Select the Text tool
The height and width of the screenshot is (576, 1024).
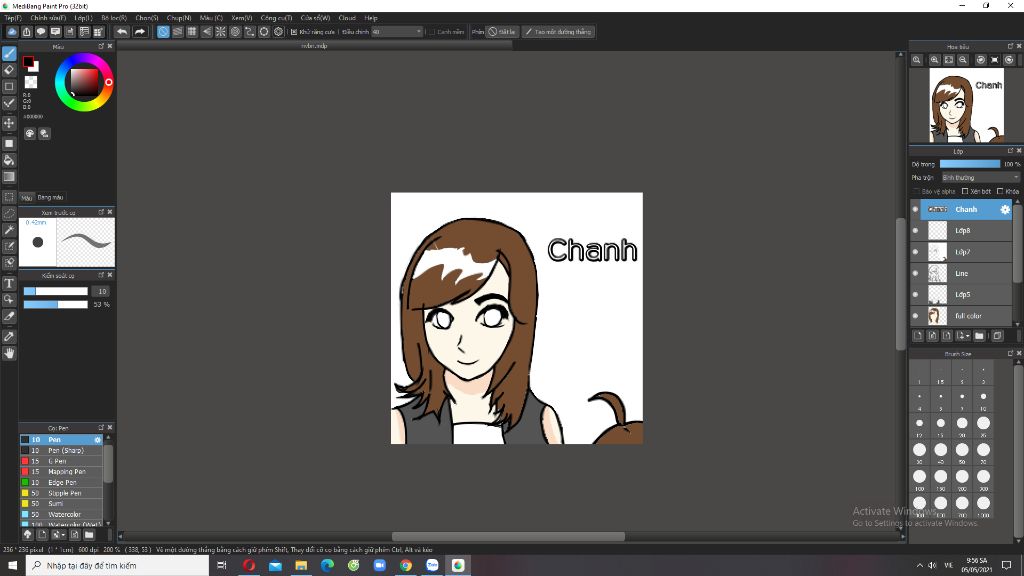[9, 283]
